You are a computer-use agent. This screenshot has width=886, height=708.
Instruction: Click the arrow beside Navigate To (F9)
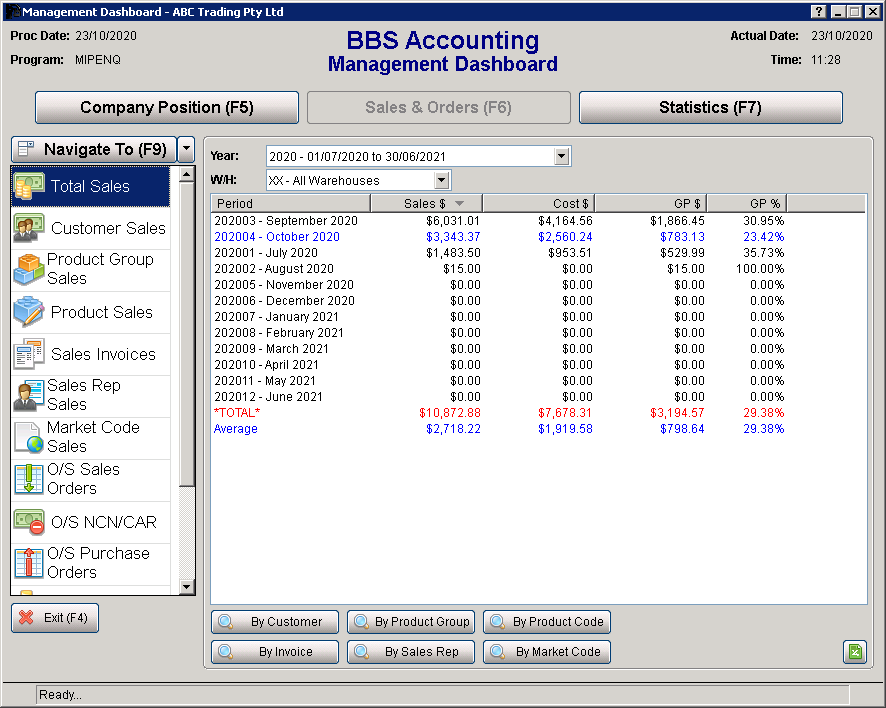[x=186, y=150]
